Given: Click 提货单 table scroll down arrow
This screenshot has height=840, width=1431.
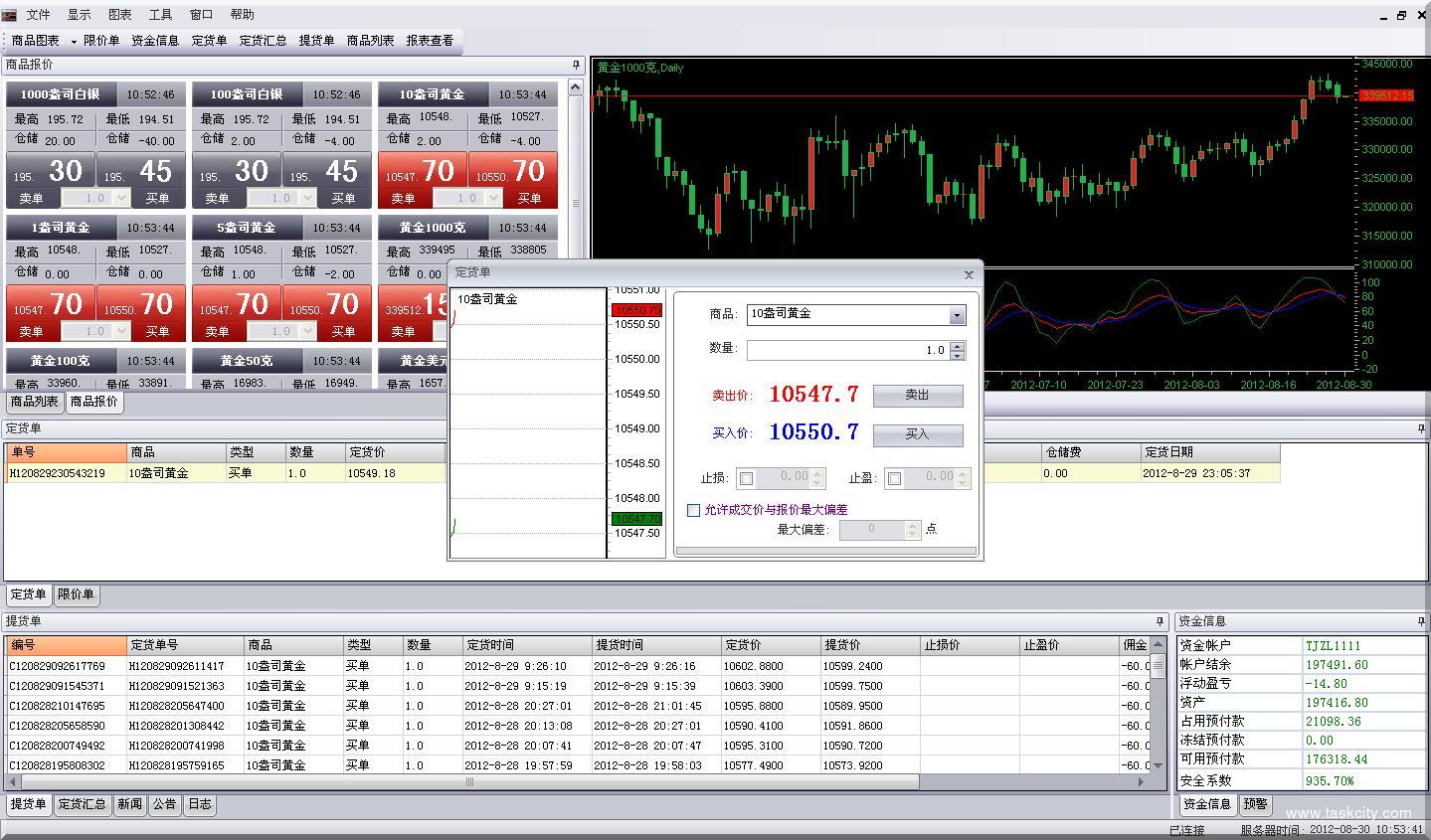Looking at the screenshot, I should 1158,765.
